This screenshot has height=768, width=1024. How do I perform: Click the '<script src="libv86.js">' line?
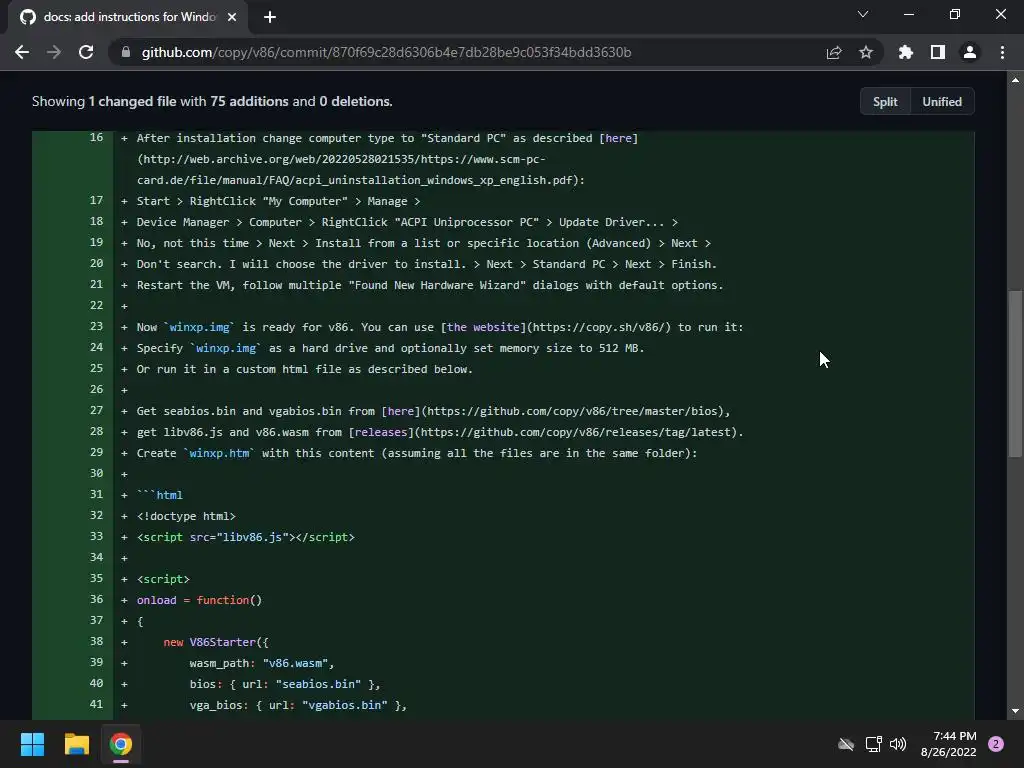[246, 537]
